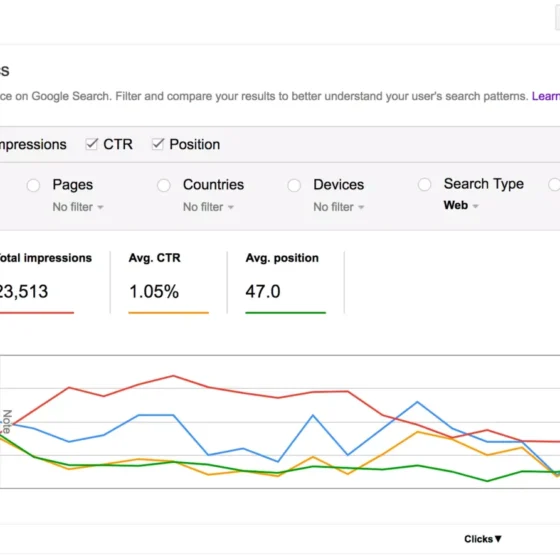Click the Avg. position label

pos(282,258)
